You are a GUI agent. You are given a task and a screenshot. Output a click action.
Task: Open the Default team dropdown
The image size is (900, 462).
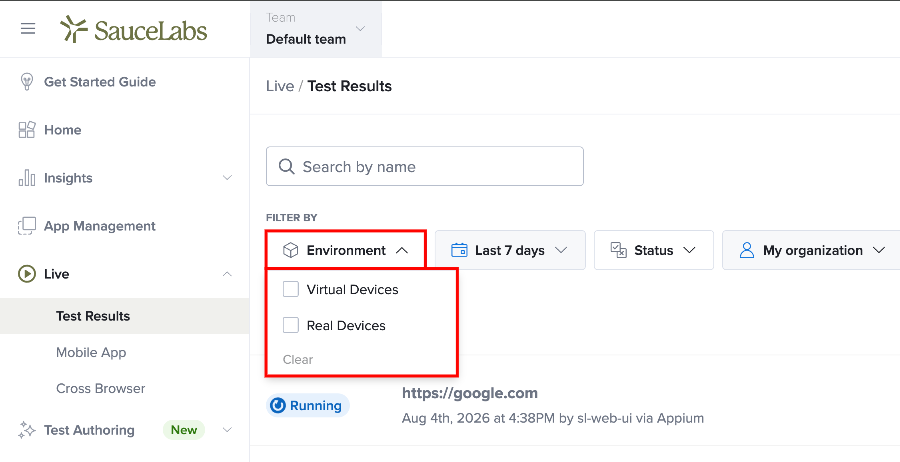tap(316, 29)
